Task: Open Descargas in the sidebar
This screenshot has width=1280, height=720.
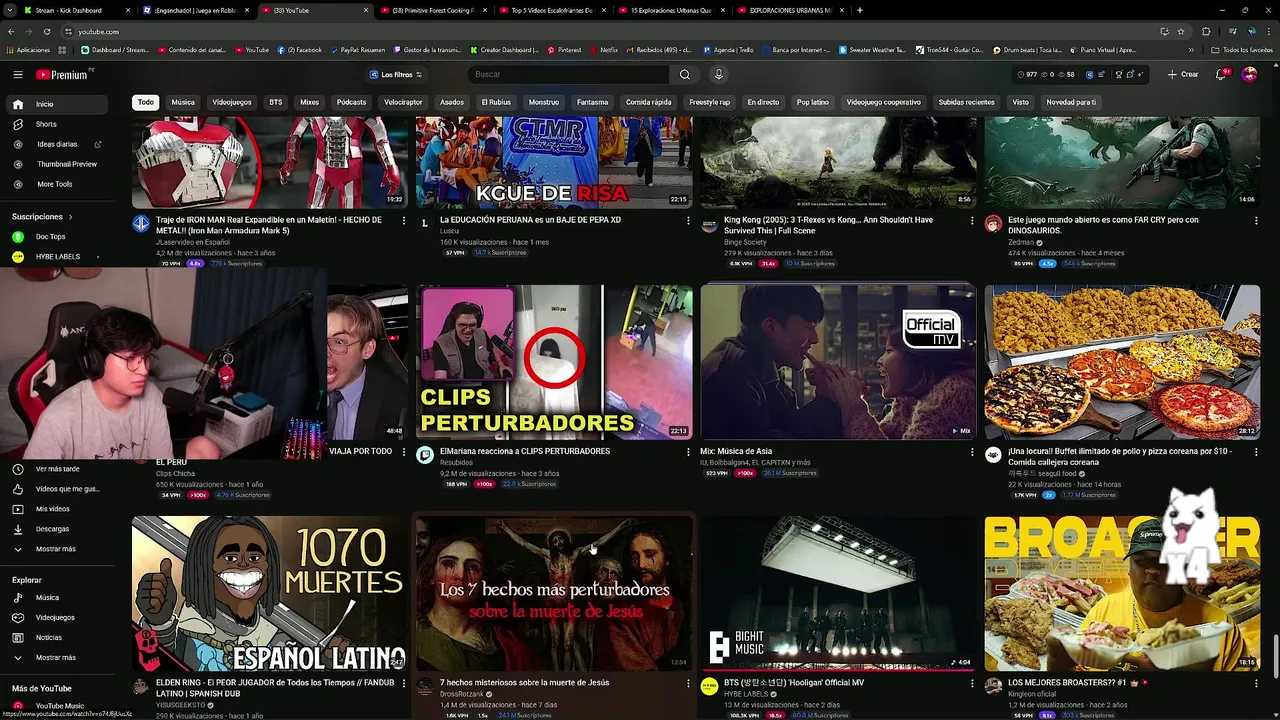Action: (x=57, y=529)
